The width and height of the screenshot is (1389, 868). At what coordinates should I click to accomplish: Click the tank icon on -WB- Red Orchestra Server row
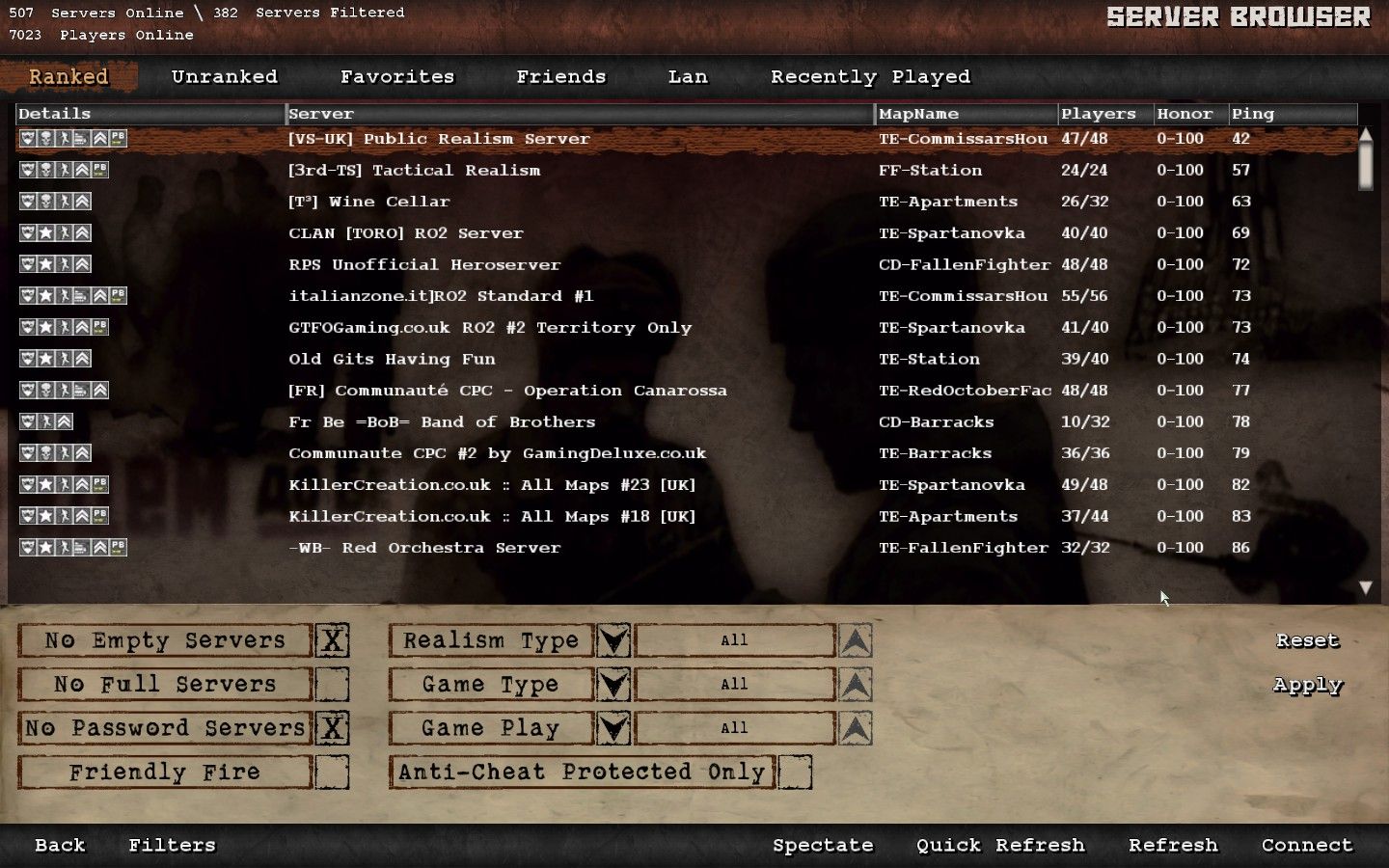pyautogui.click(x=81, y=548)
